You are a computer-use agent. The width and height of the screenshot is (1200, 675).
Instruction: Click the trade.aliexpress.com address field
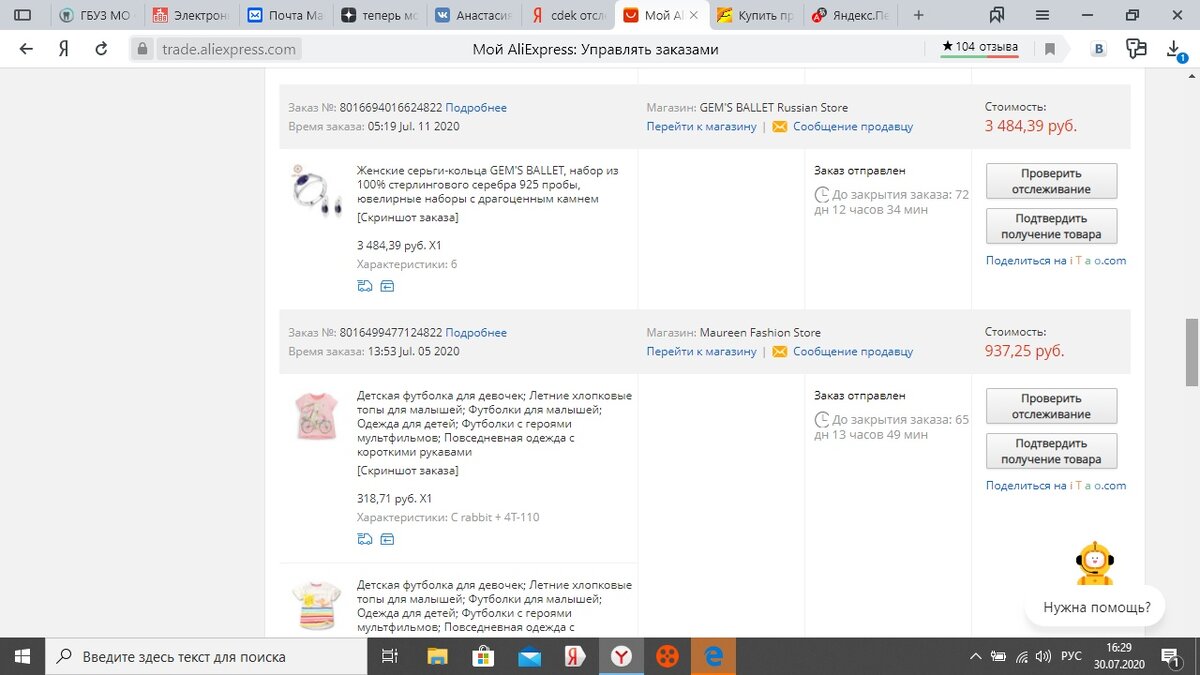tap(229, 49)
